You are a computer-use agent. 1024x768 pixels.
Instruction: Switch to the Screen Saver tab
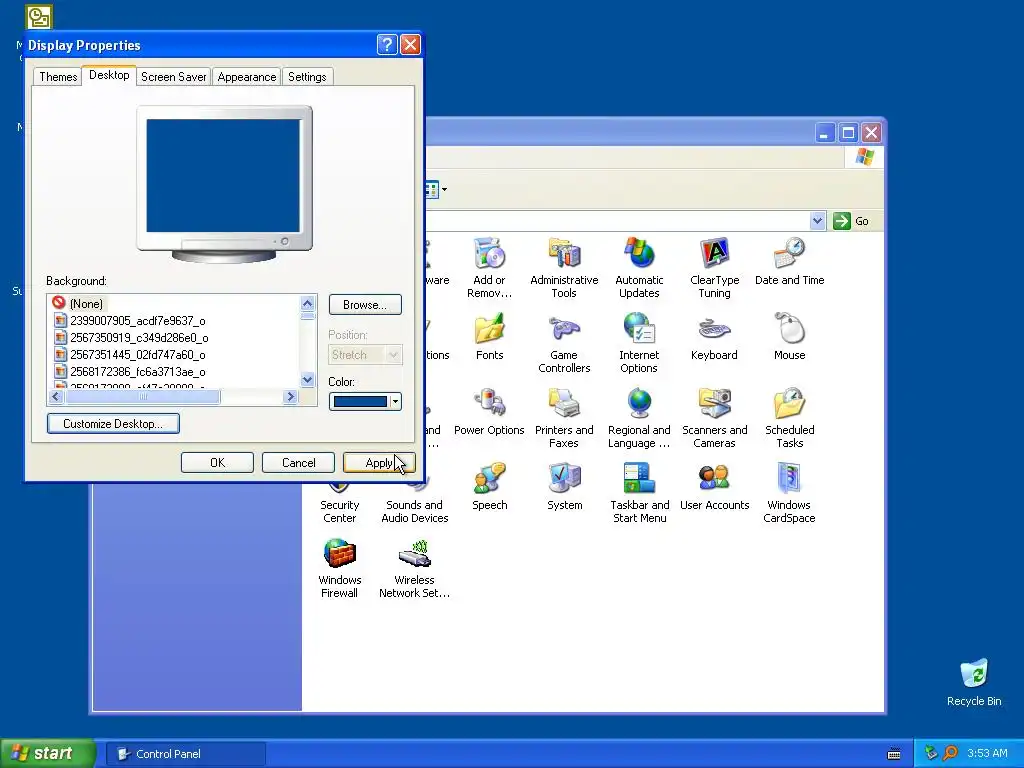(x=173, y=76)
